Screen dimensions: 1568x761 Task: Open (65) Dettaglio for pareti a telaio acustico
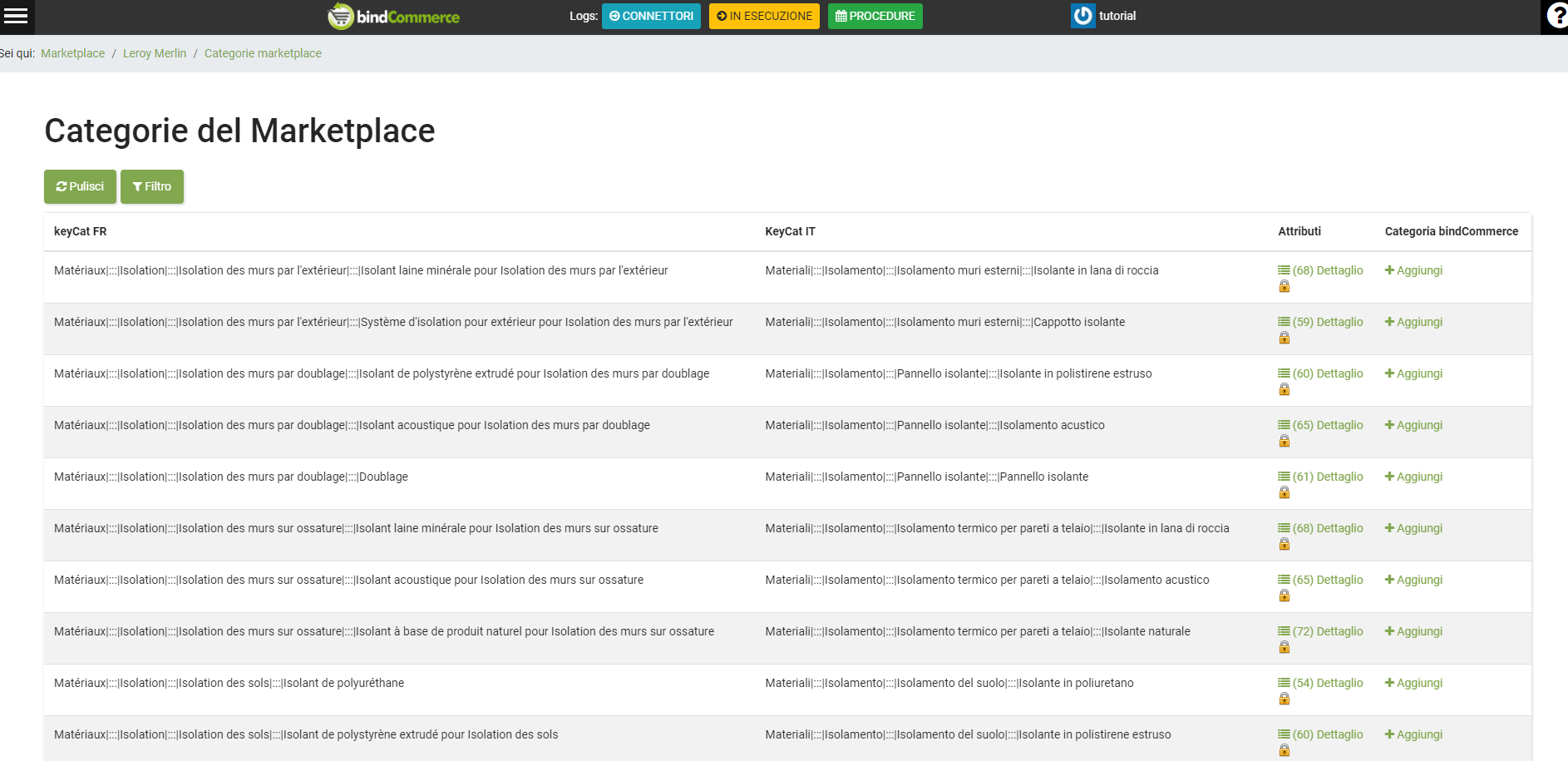pyautogui.click(x=1320, y=580)
